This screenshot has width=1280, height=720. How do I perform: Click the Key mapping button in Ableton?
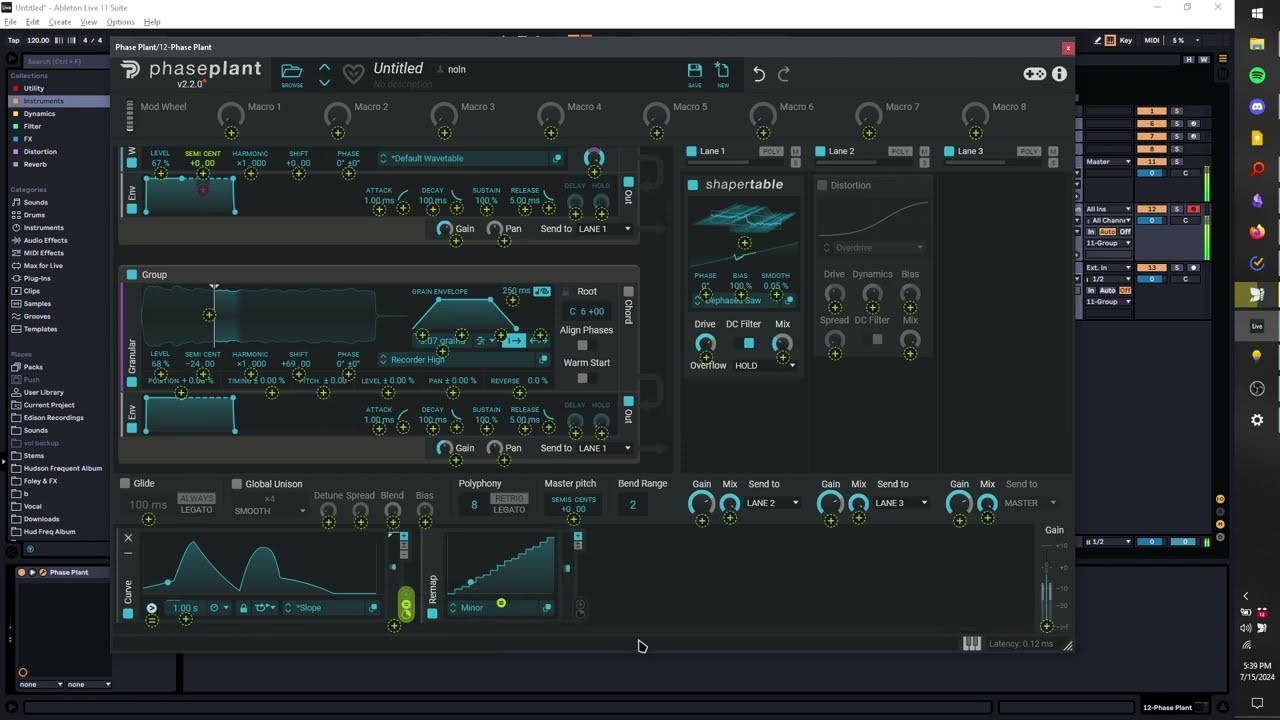pos(1125,40)
